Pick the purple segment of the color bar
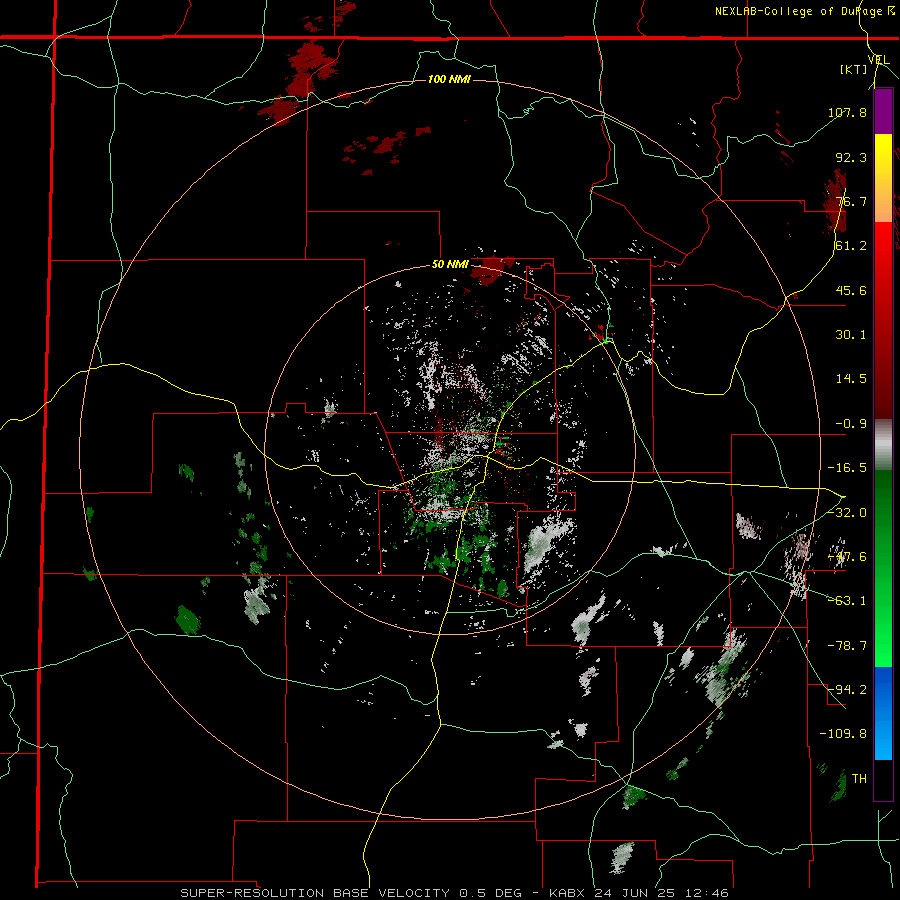 pyautogui.click(x=883, y=111)
